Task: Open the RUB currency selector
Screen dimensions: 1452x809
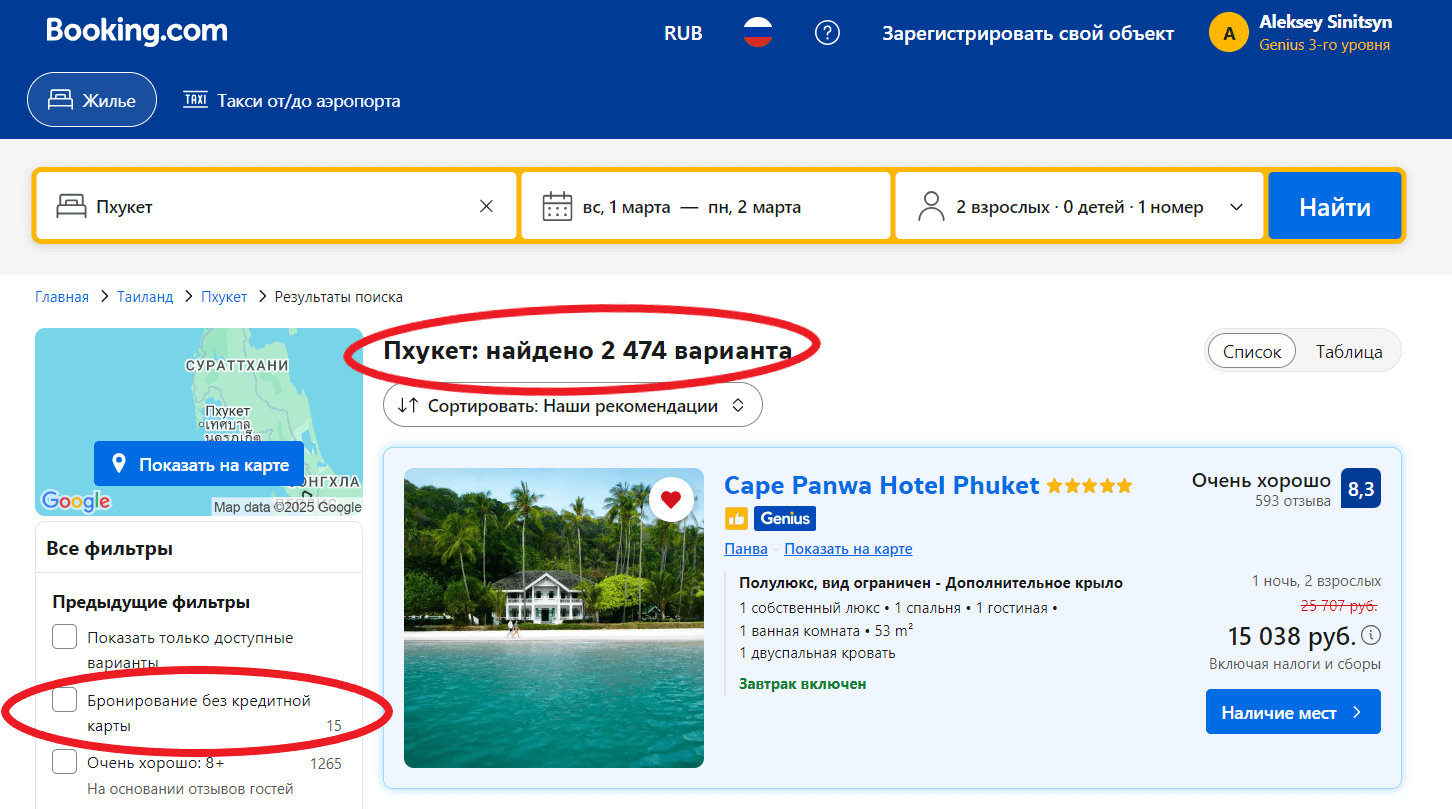Action: coord(683,33)
